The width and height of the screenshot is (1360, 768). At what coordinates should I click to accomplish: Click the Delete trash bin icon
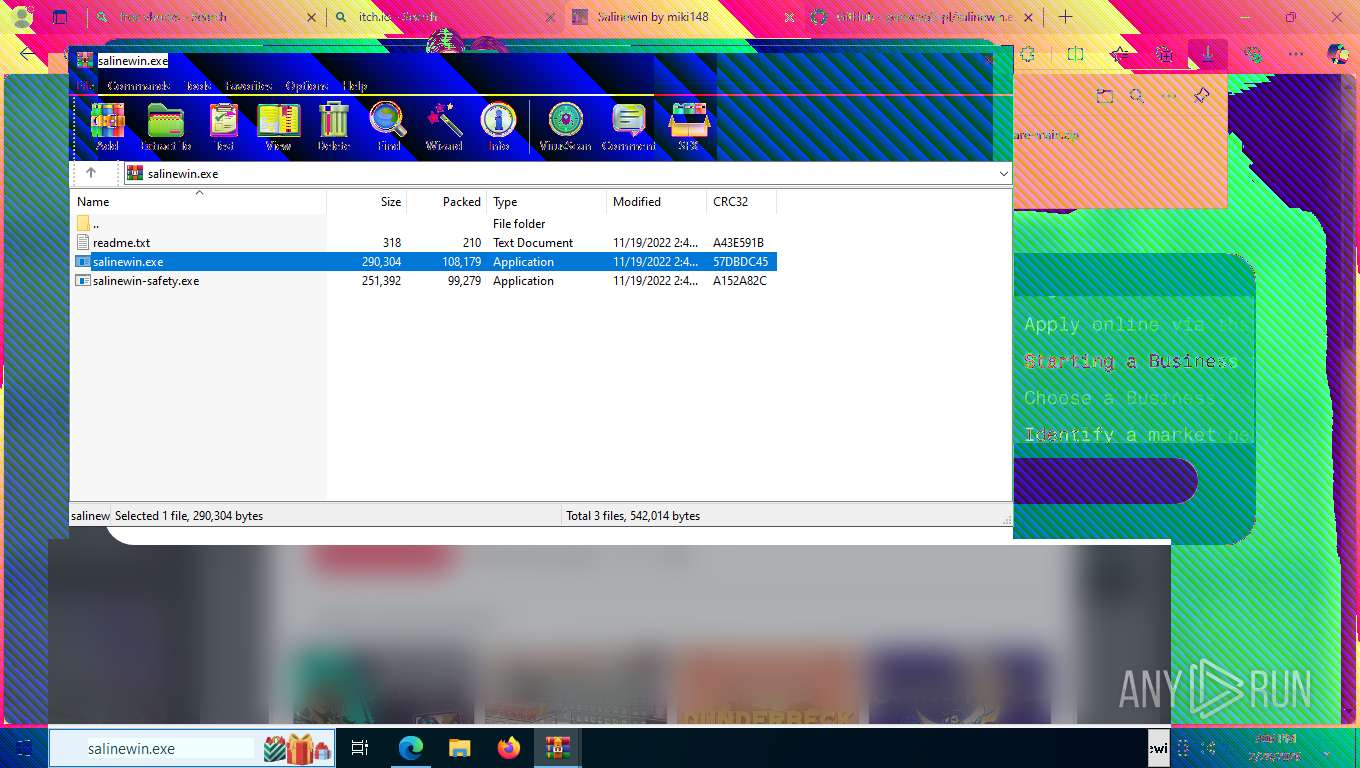point(333,127)
